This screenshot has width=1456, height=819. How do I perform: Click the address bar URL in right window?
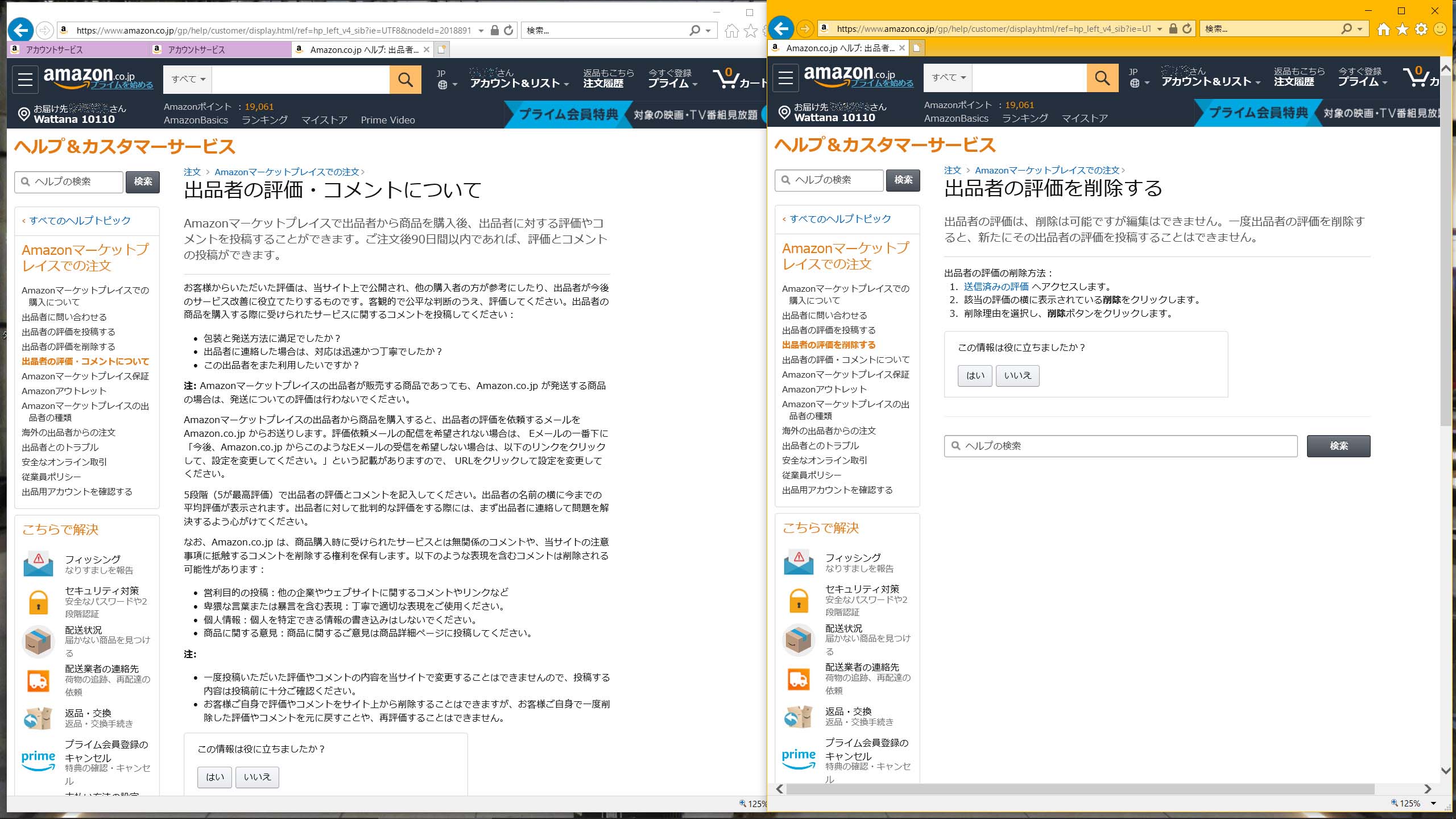coord(994,28)
